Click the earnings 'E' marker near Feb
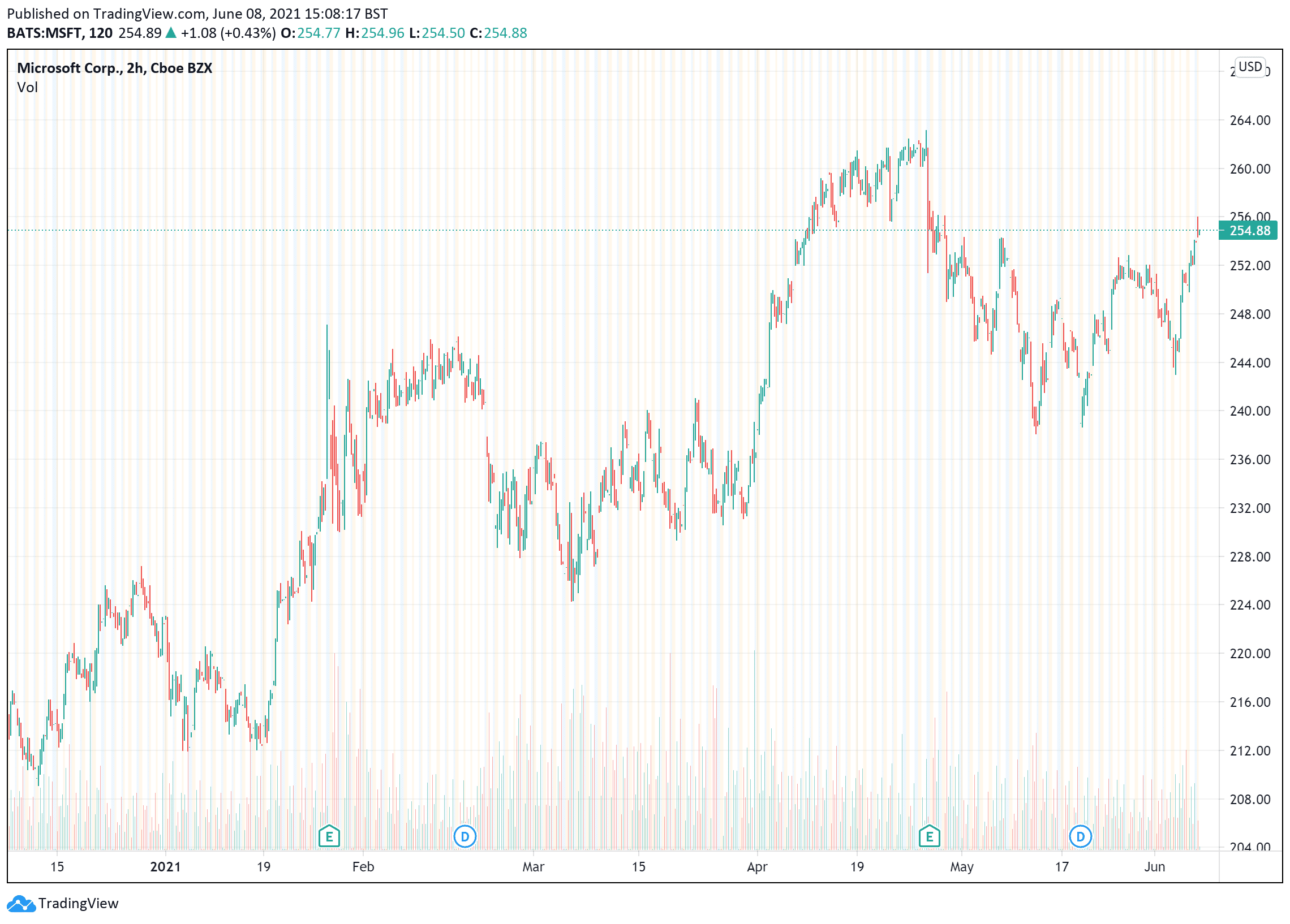The width and height of the screenshot is (1290, 924). point(329,836)
